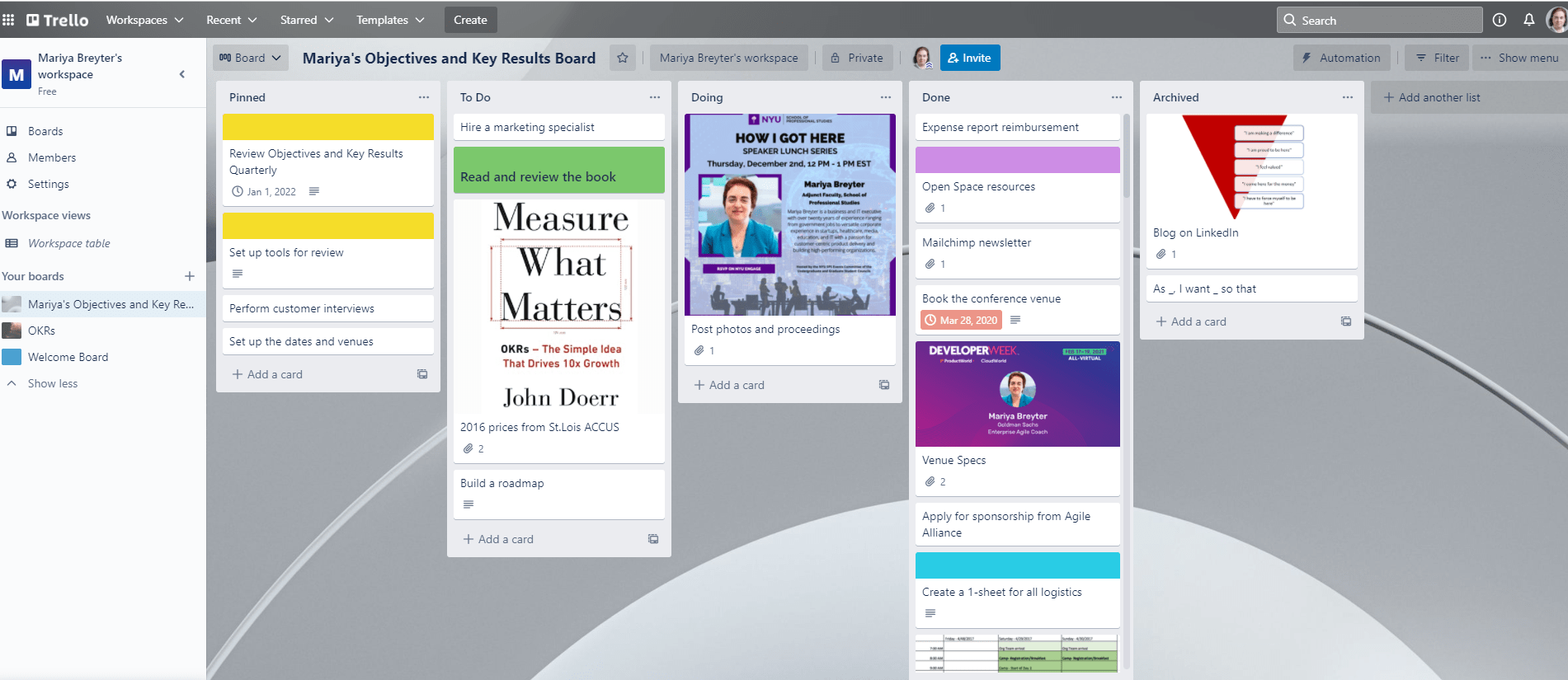
Task: Open Archived list three-dot menu
Action: click(1348, 97)
